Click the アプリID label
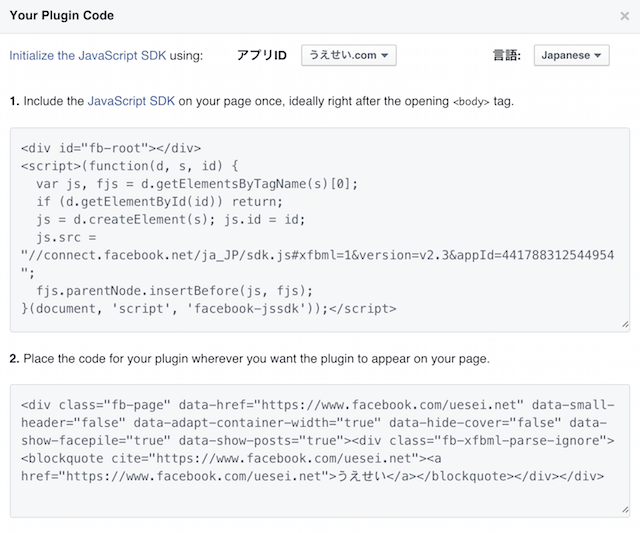The height and width of the screenshot is (533, 640). point(262,55)
